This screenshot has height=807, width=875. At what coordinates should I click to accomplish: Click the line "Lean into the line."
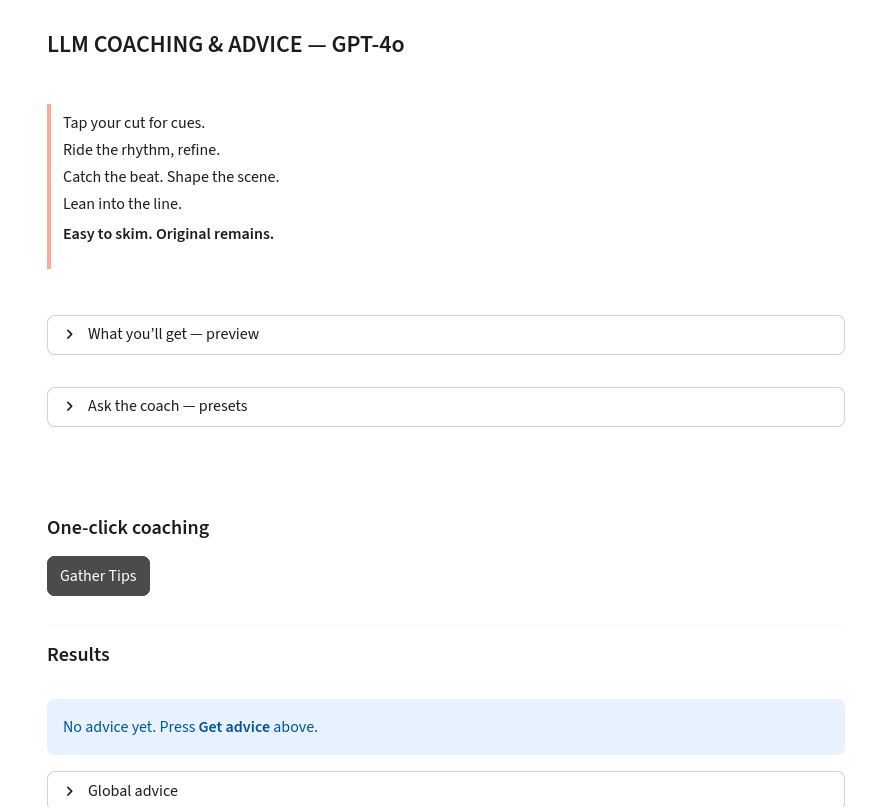click(x=122, y=204)
